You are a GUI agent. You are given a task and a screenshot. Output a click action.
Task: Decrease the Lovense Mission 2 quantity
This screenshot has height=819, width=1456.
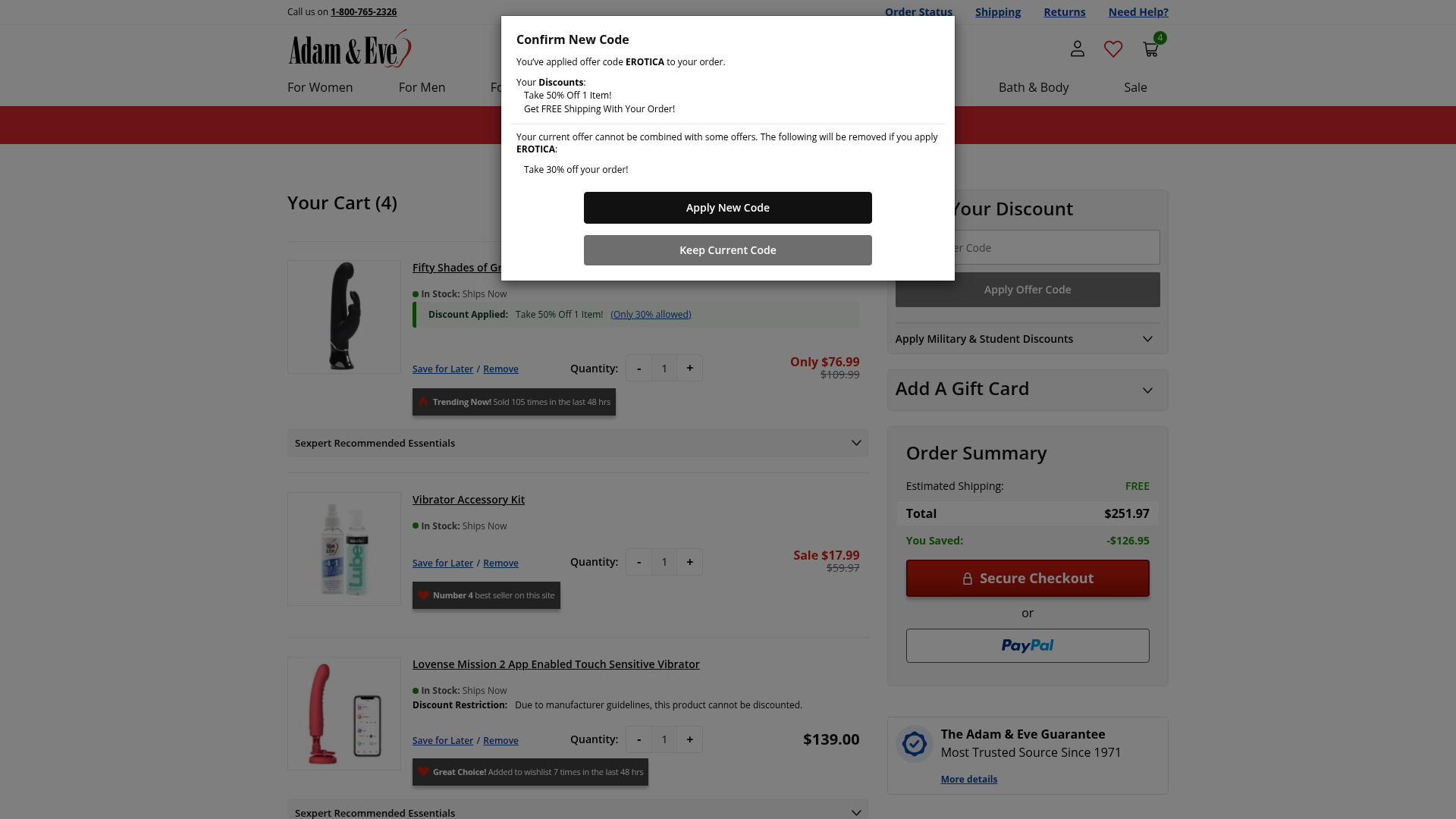639,739
